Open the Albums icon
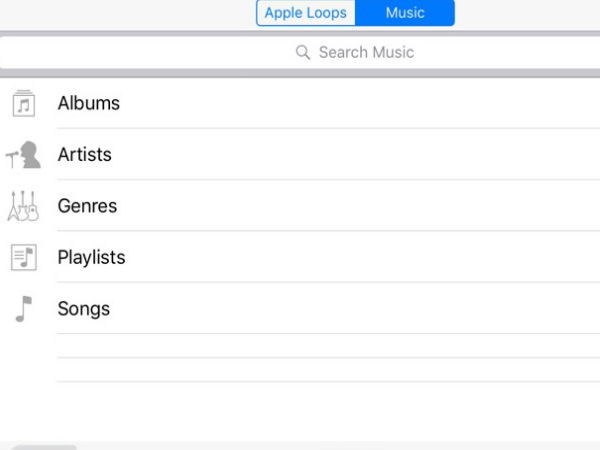600x450 pixels. click(x=24, y=103)
